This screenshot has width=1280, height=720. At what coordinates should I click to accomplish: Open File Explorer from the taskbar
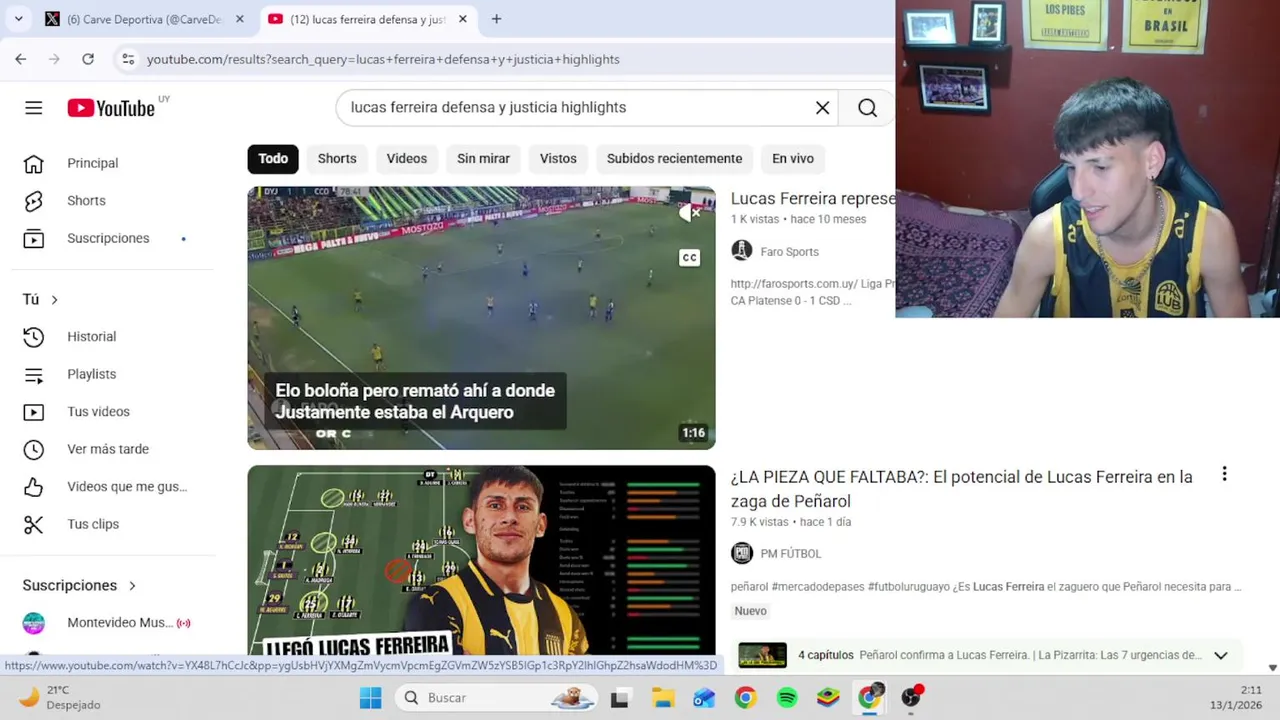click(x=663, y=698)
